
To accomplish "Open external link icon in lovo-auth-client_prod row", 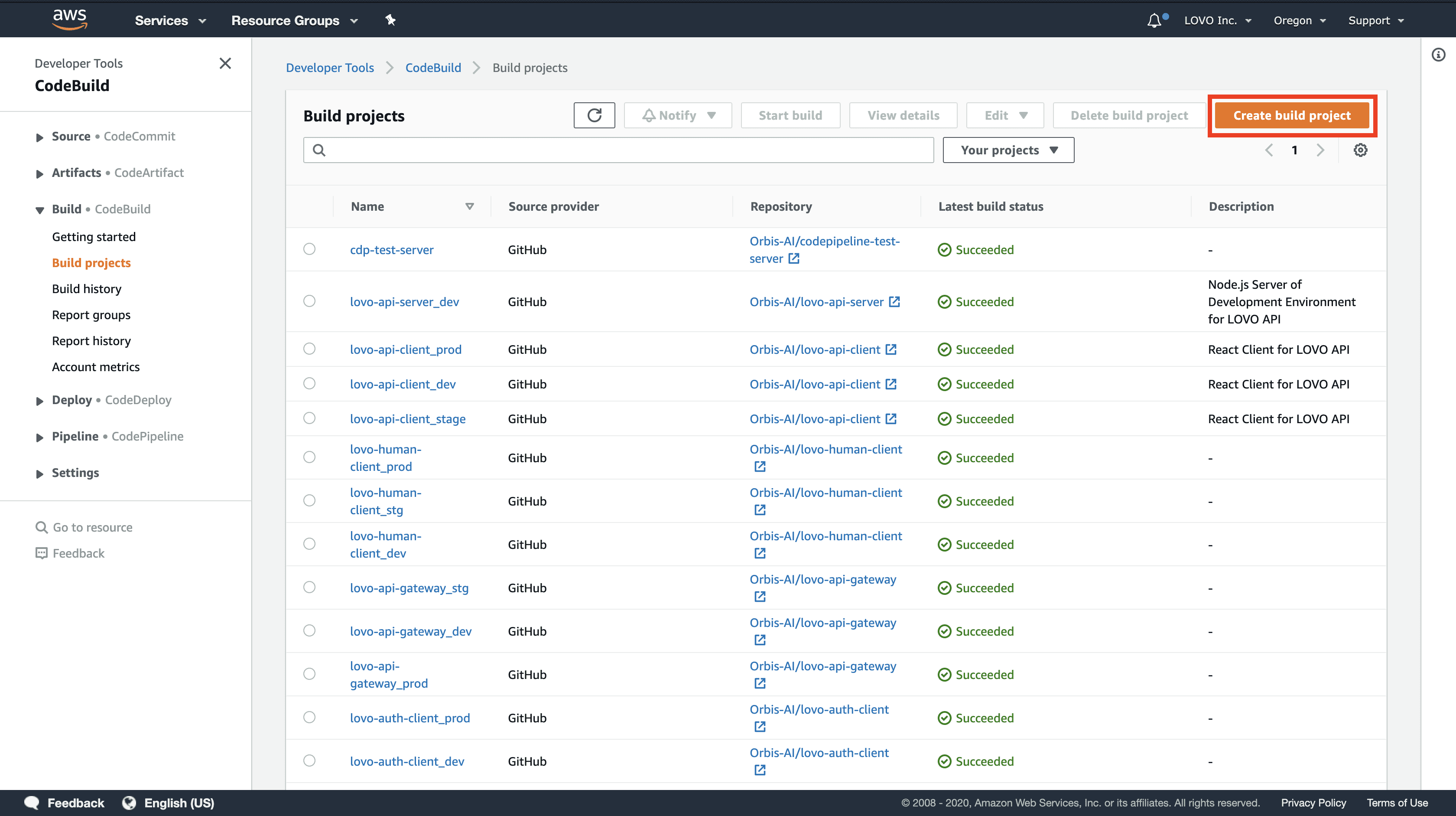I will coord(760,727).
